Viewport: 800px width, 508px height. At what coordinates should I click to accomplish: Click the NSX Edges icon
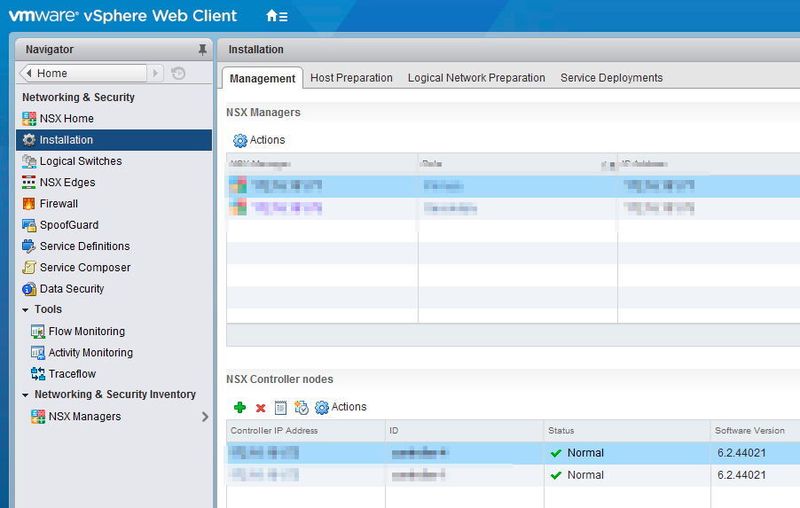[29, 182]
